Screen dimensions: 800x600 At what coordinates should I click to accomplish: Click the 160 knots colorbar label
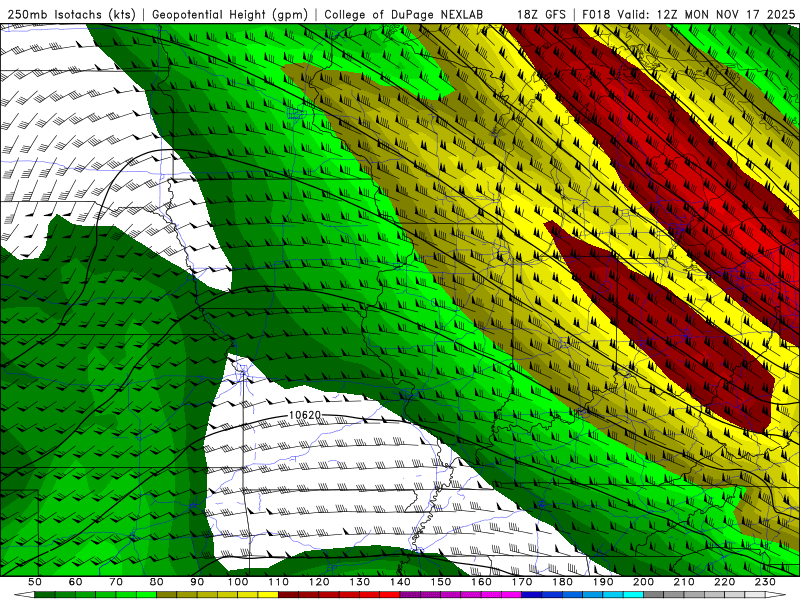[481, 582]
